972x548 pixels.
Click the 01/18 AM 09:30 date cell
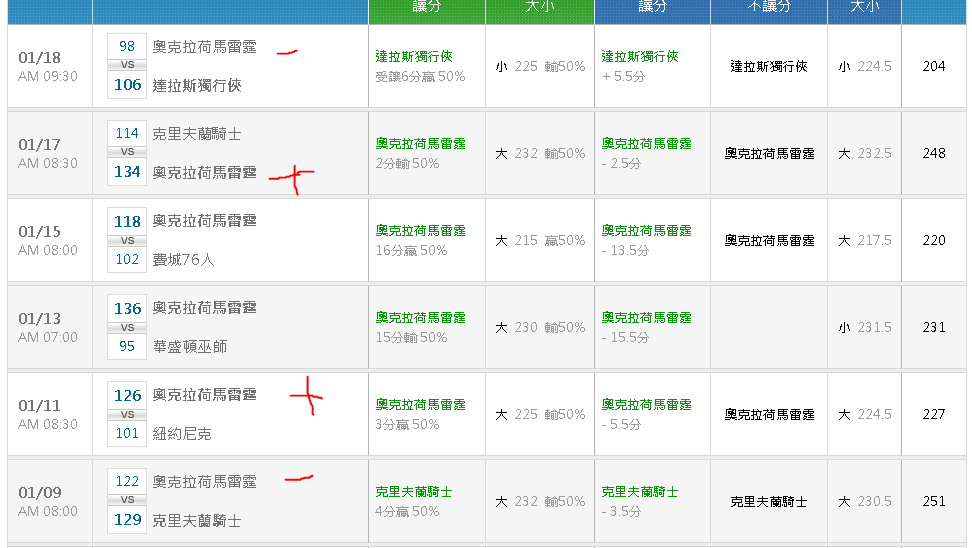pyautogui.click(x=50, y=66)
